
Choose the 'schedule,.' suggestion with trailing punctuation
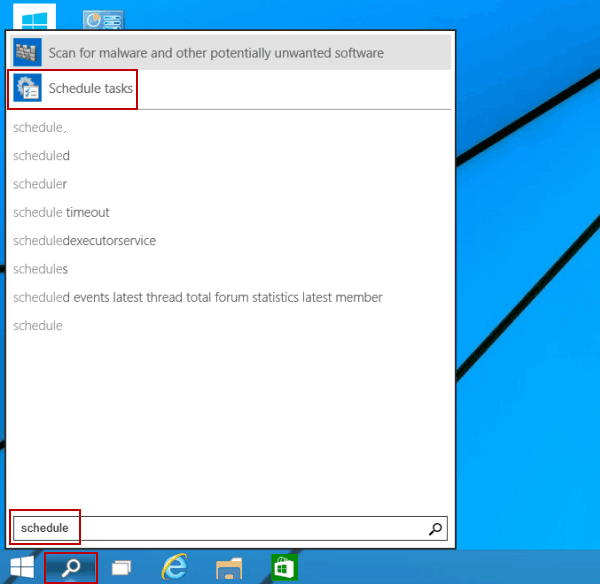point(40,128)
